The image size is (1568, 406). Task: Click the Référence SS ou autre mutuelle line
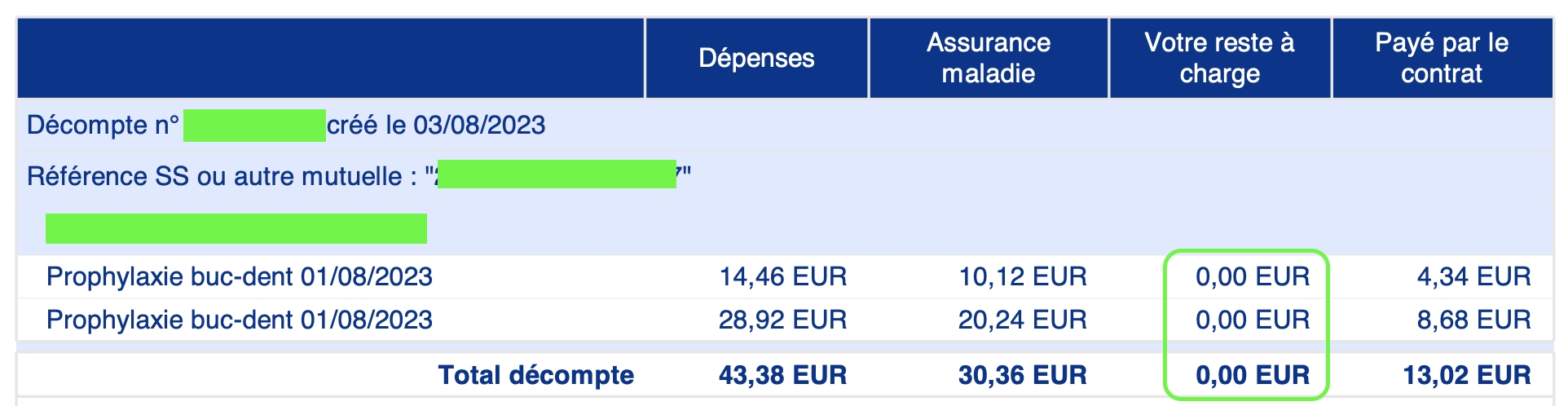(x=359, y=176)
